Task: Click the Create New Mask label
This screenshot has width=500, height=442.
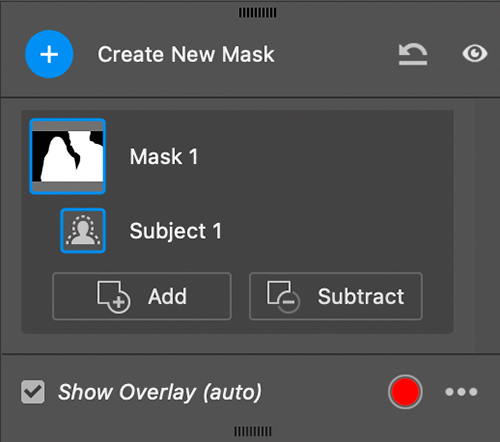Action: (x=186, y=54)
